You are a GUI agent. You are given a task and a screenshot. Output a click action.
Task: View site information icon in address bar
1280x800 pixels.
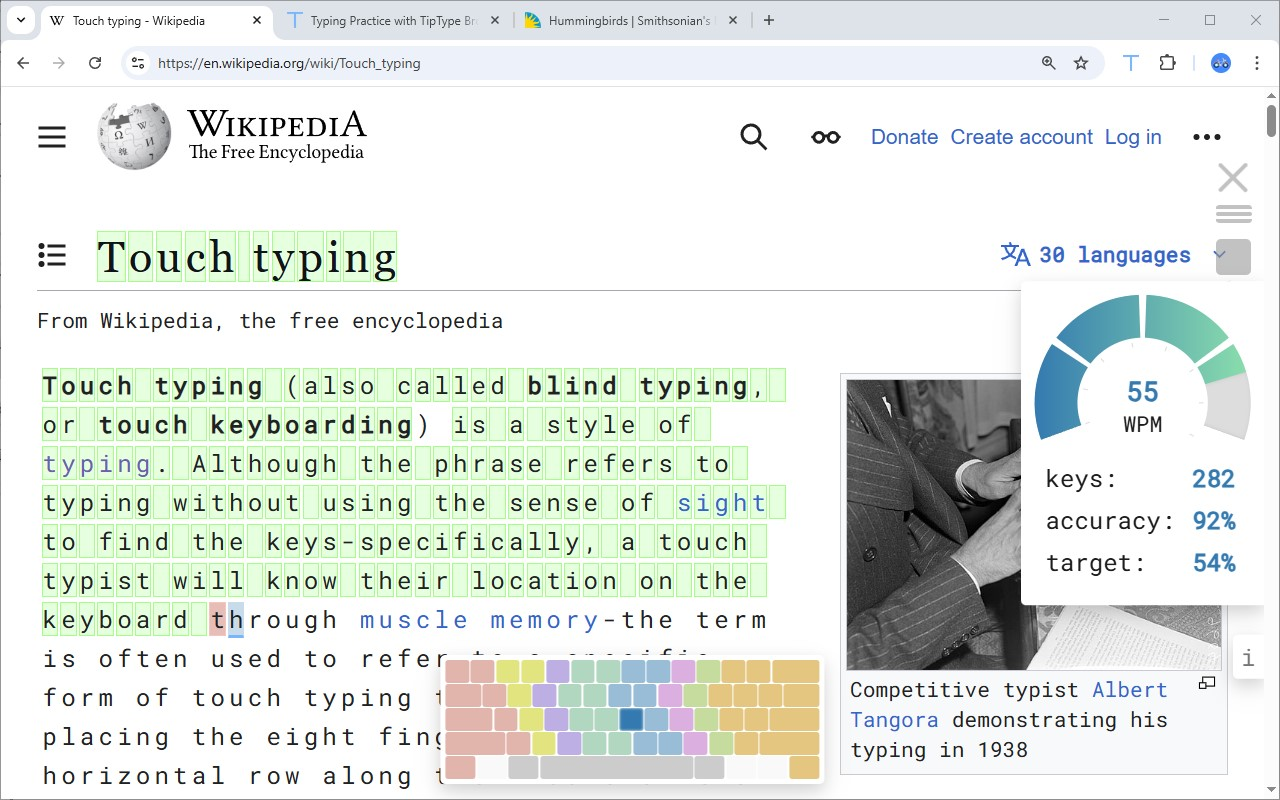(x=139, y=63)
